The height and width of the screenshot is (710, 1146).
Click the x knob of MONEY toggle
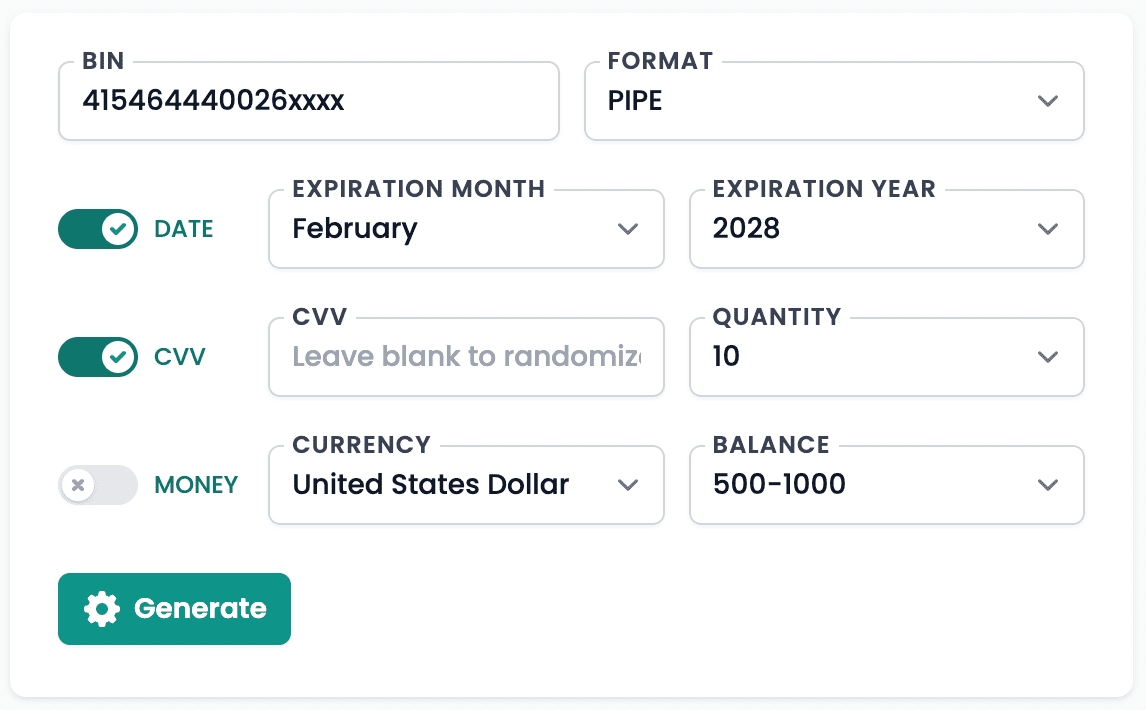pos(78,485)
